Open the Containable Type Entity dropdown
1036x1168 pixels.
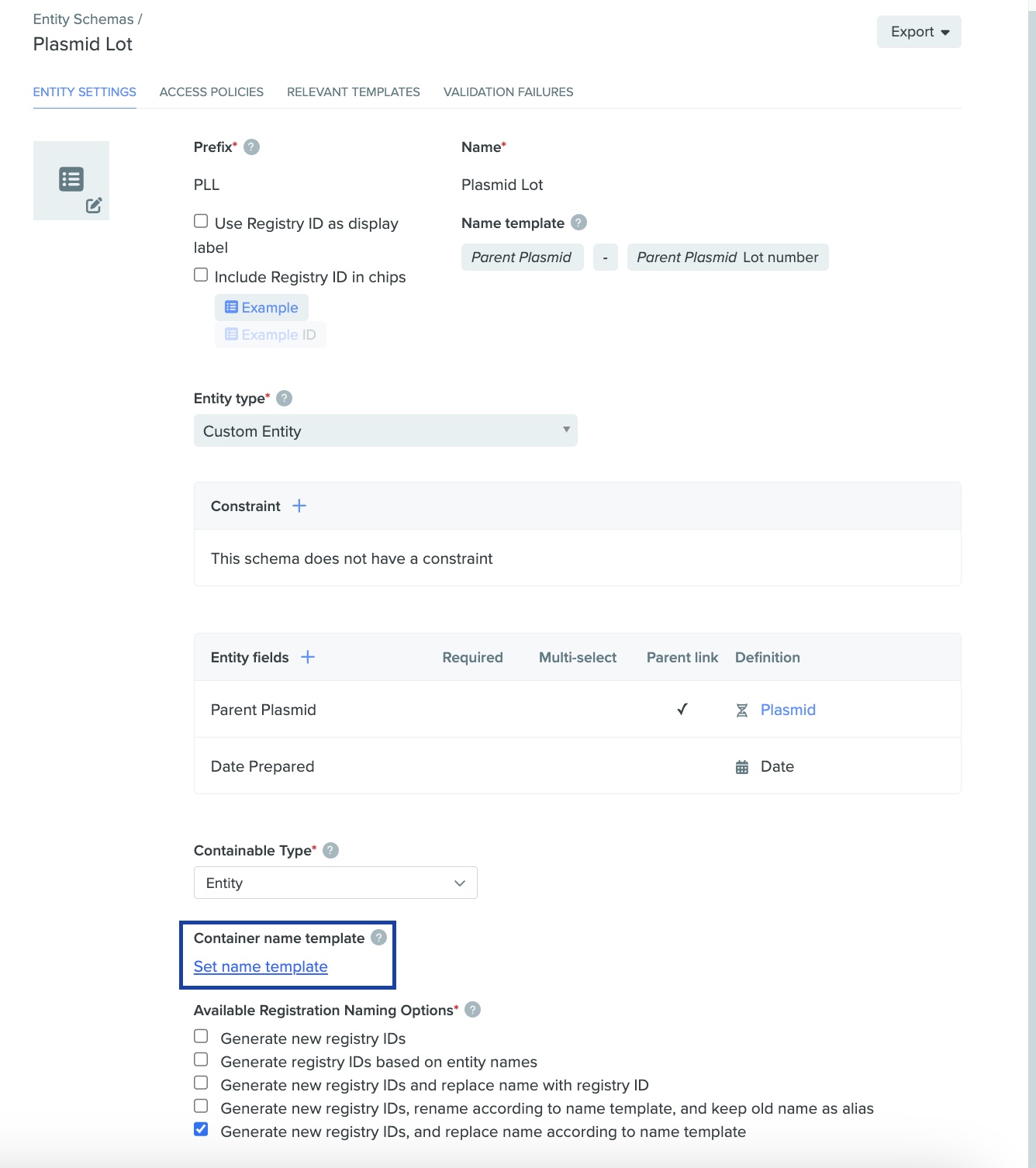(x=335, y=883)
